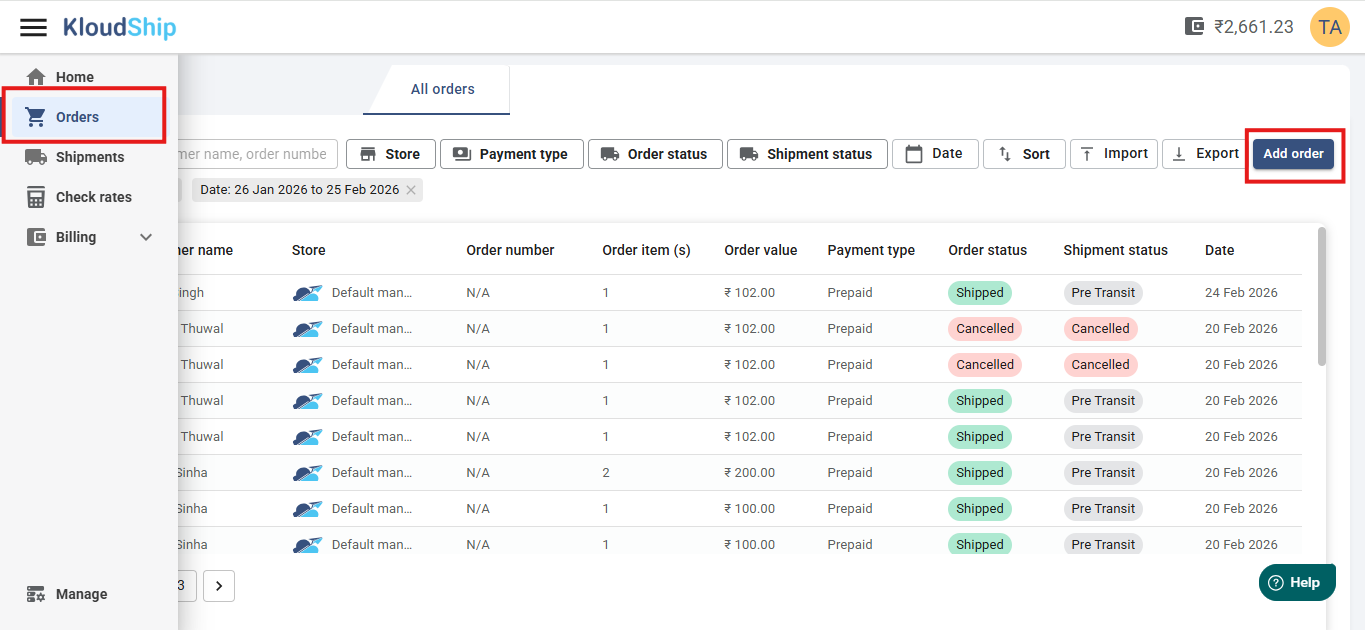Open the Manage settings section
Viewport: 1365px width, 630px height.
click(x=80, y=594)
